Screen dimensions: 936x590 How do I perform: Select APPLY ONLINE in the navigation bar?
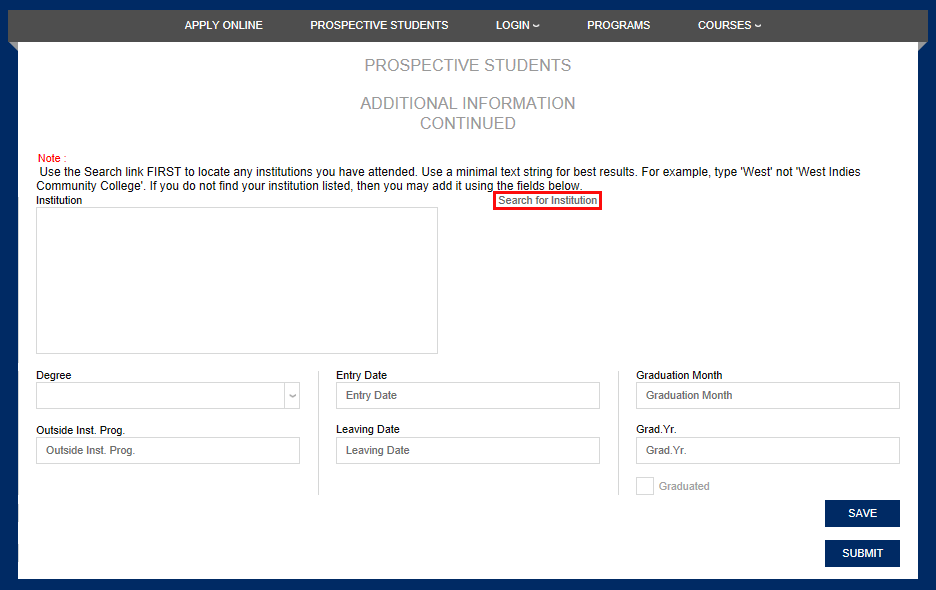[x=223, y=25]
